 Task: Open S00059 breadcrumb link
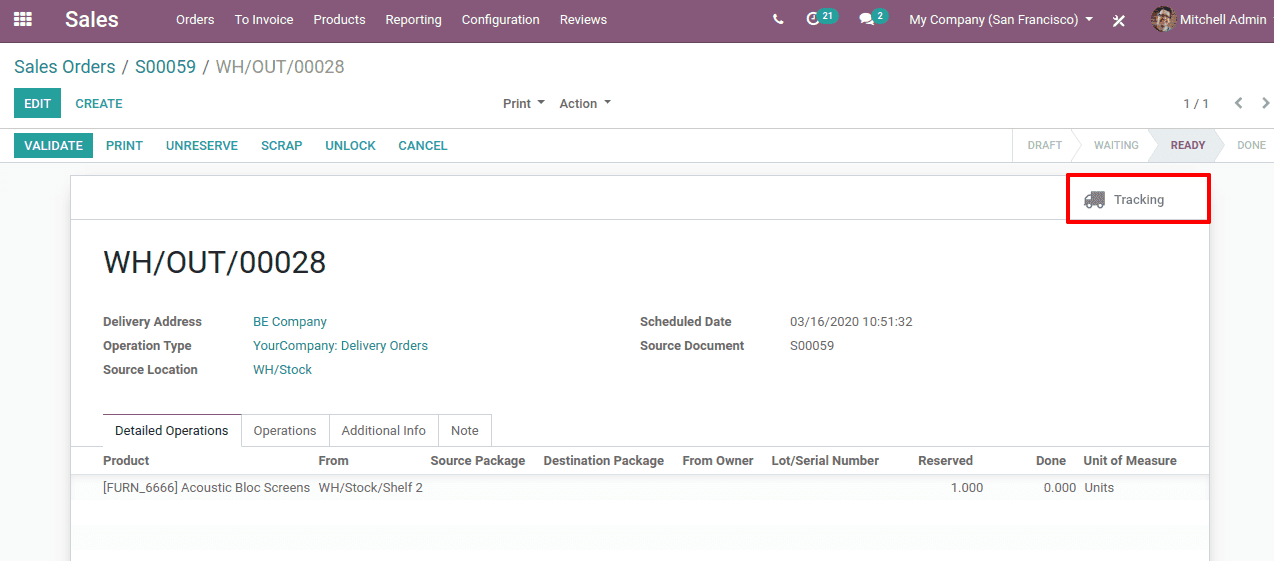click(165, 67)
